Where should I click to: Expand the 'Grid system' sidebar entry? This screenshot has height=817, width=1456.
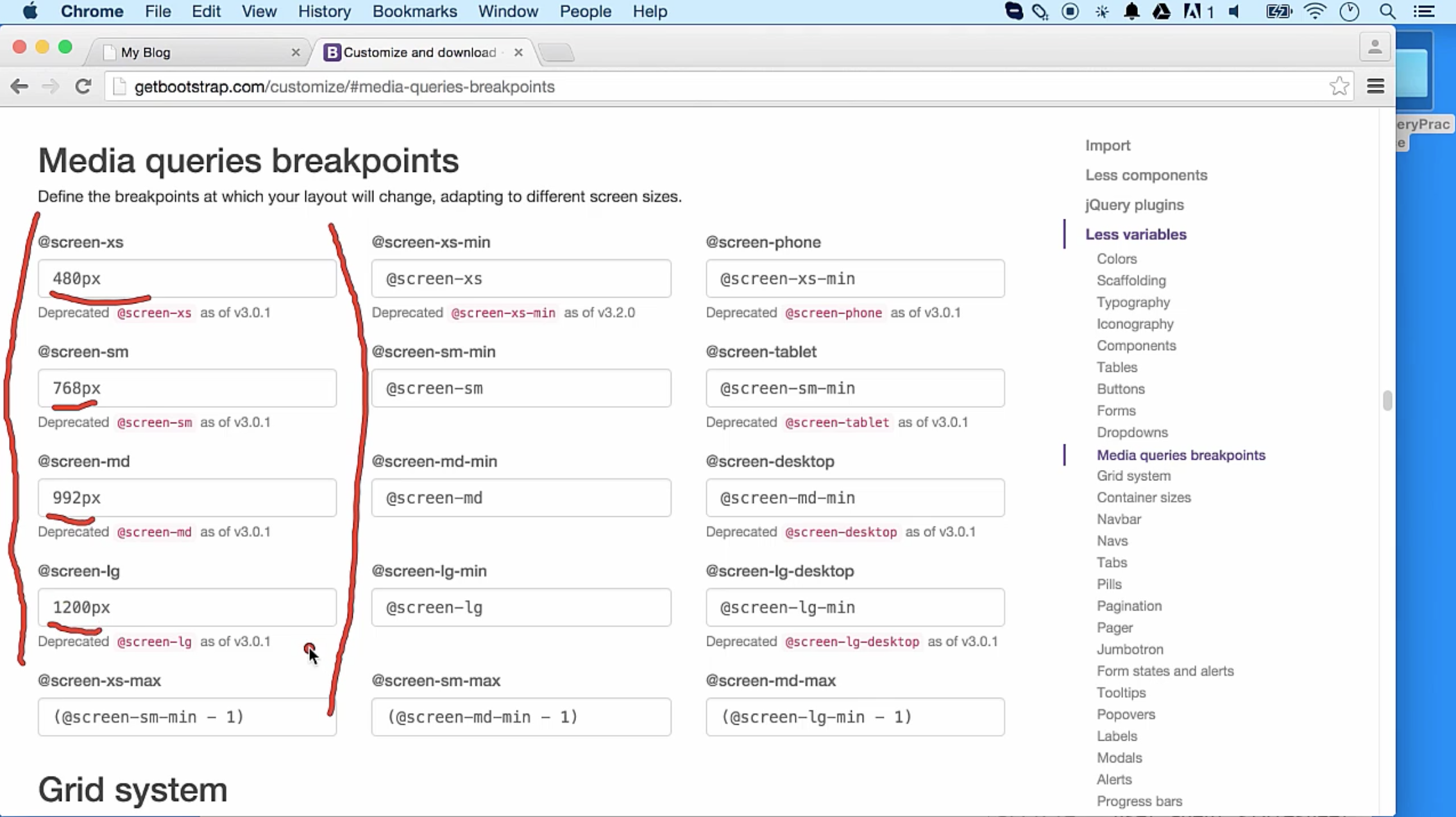point(1134,476)
